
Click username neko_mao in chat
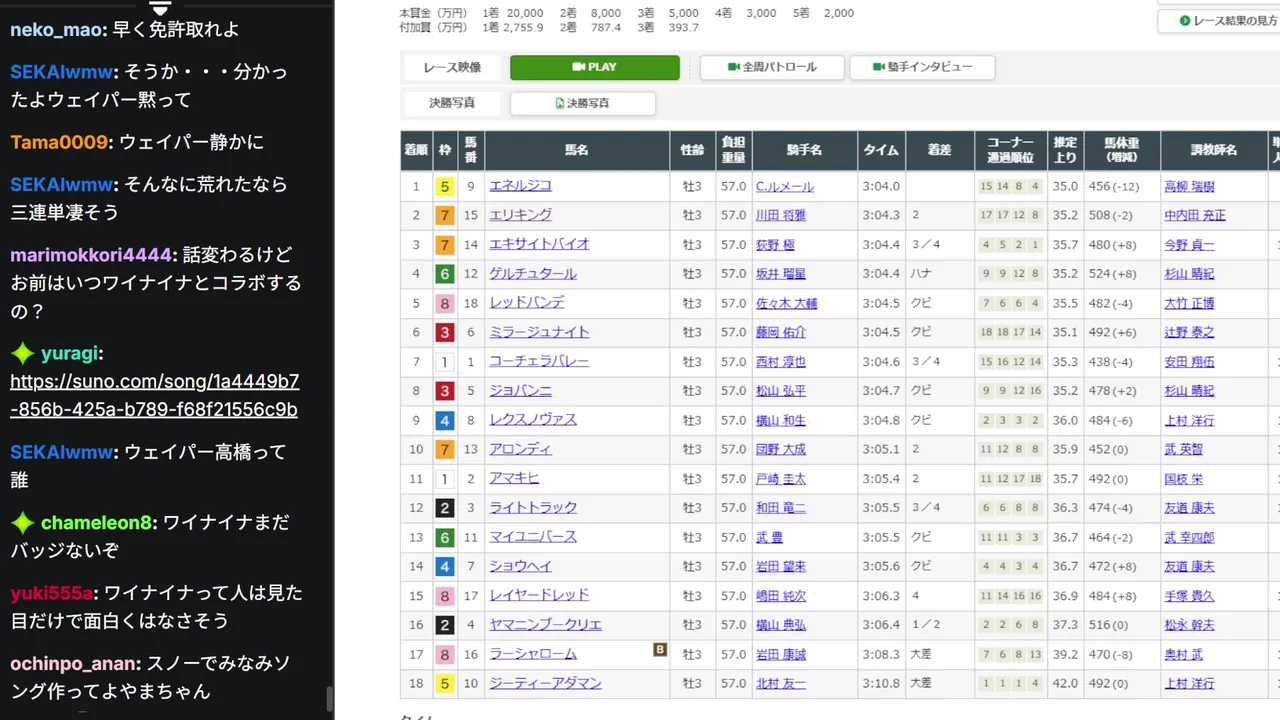point(56,30)
